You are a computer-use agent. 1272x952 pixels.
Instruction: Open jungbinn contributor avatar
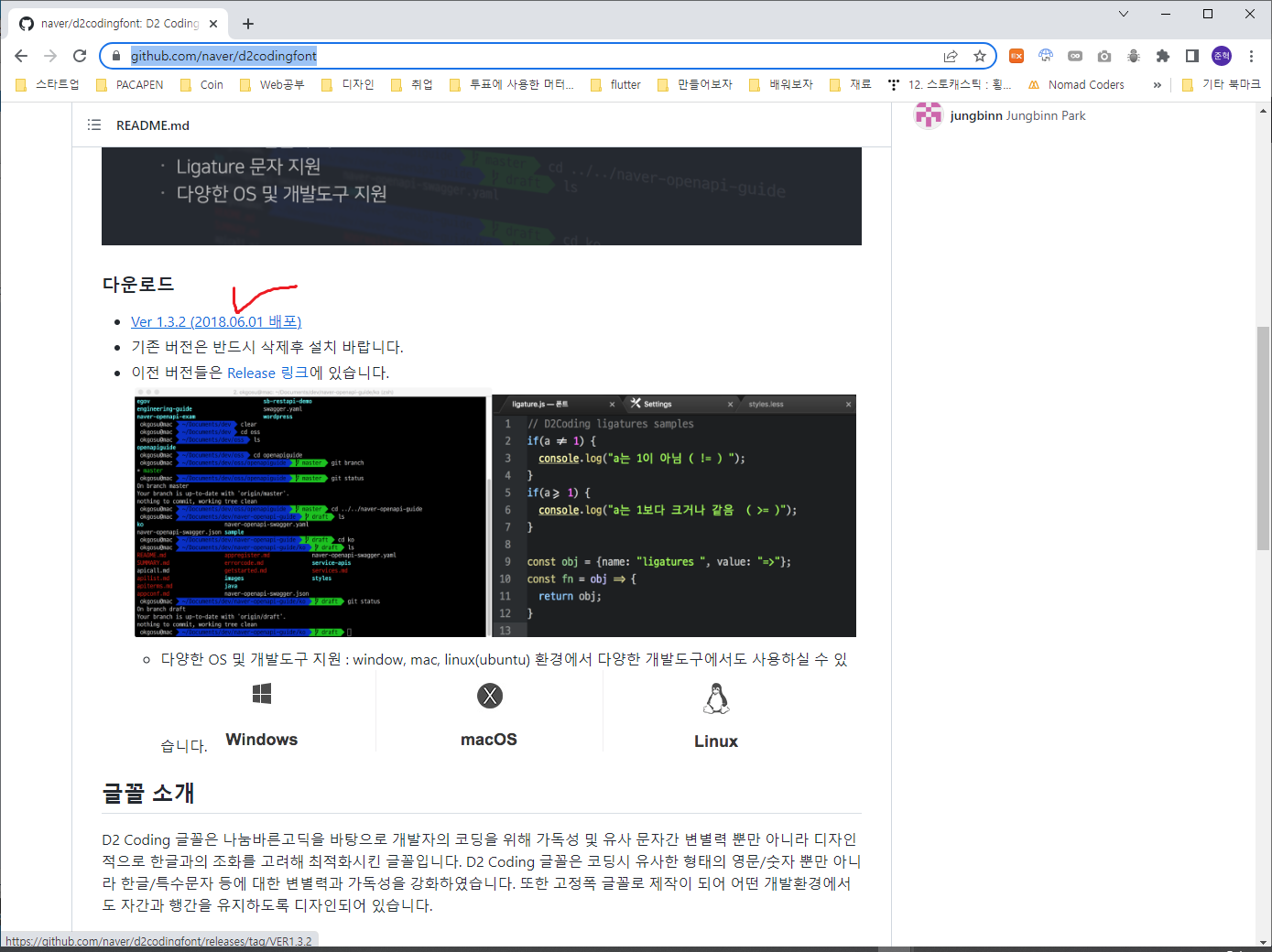[929, 116]
